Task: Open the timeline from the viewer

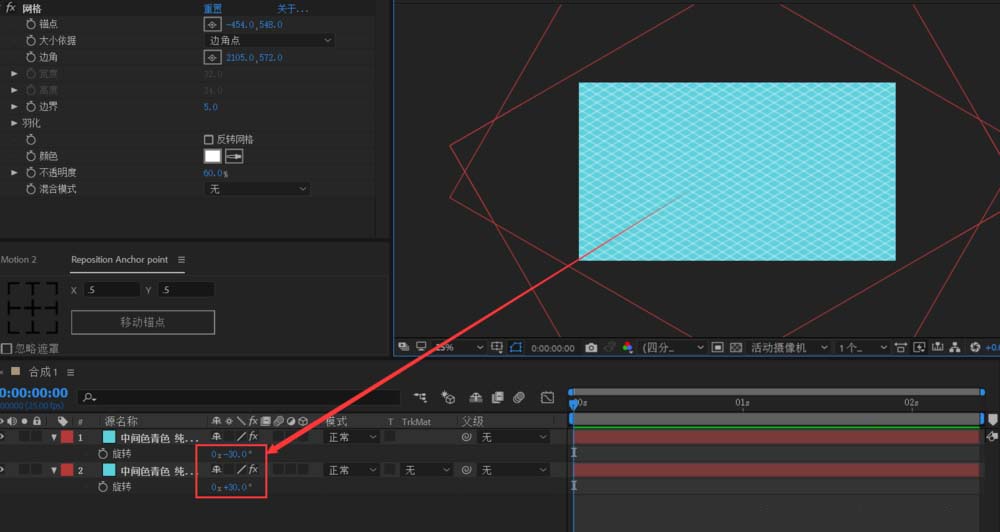Action: (937, 348)
